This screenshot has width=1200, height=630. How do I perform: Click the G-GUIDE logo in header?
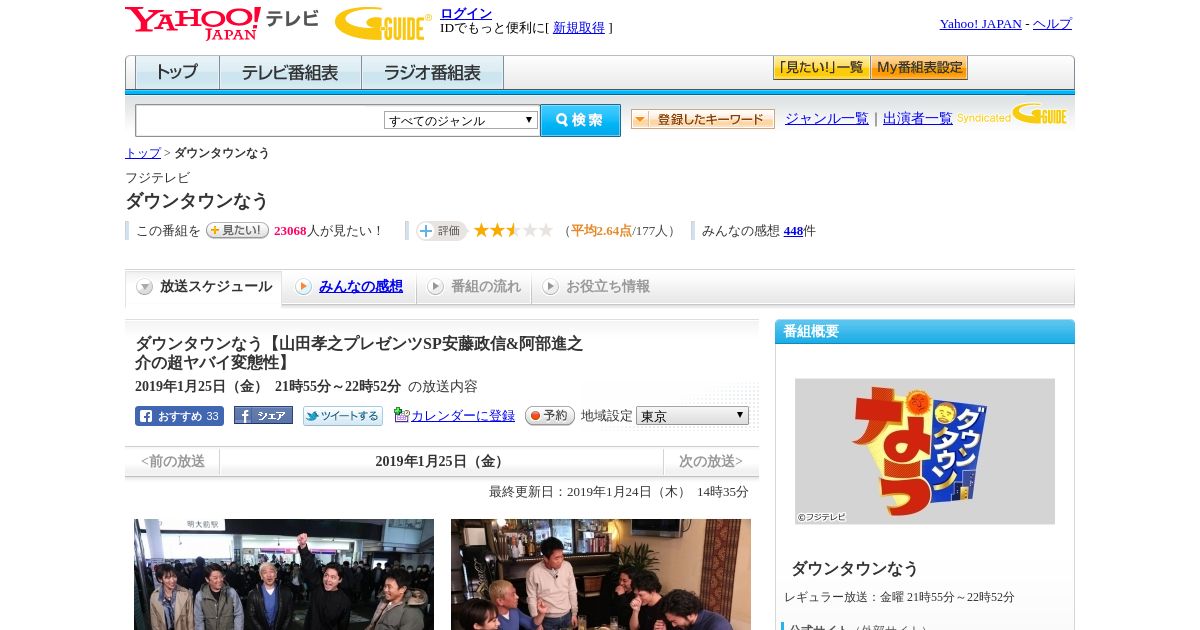383,23
